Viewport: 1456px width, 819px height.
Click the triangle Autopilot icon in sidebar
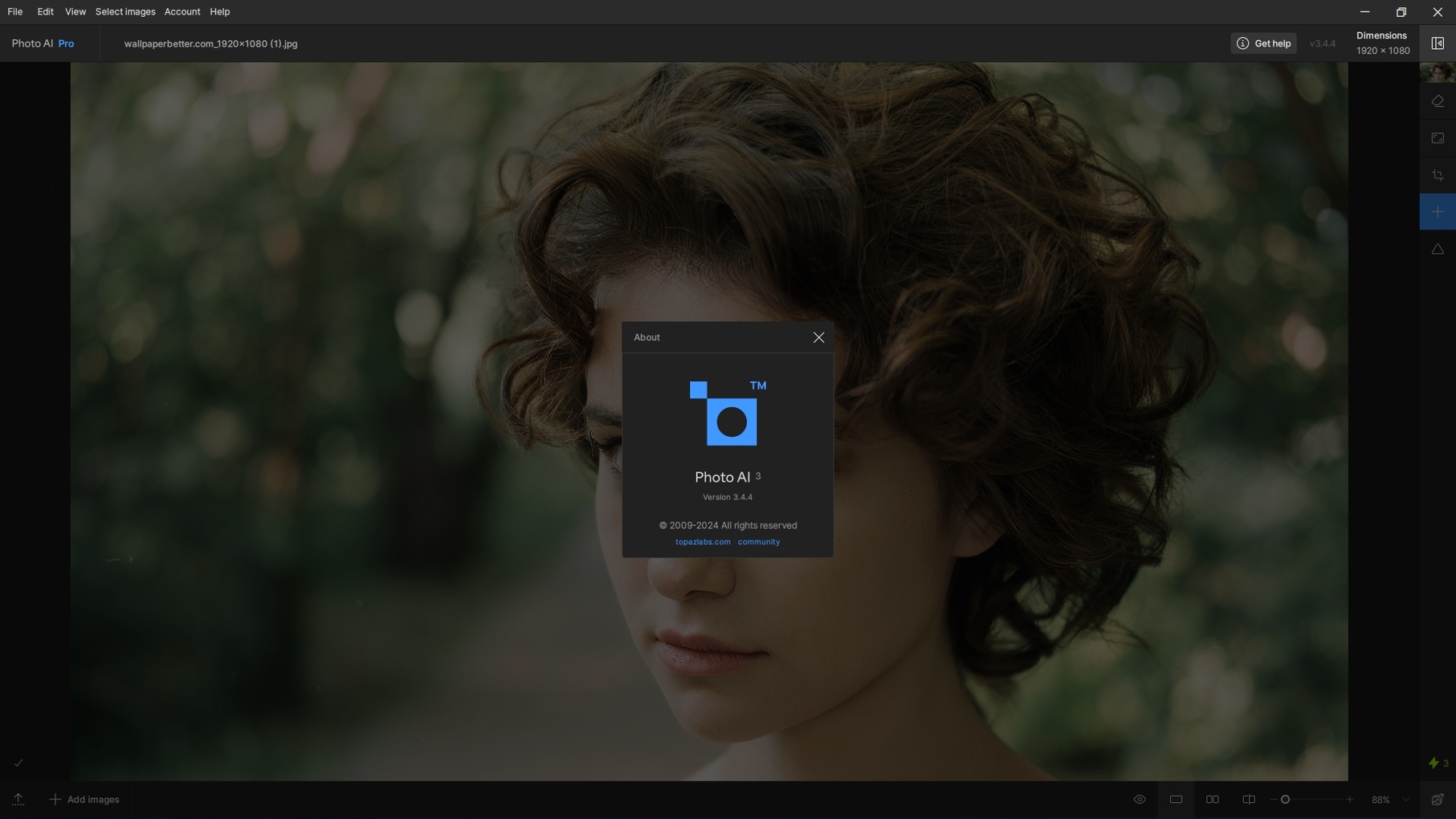1438,249
